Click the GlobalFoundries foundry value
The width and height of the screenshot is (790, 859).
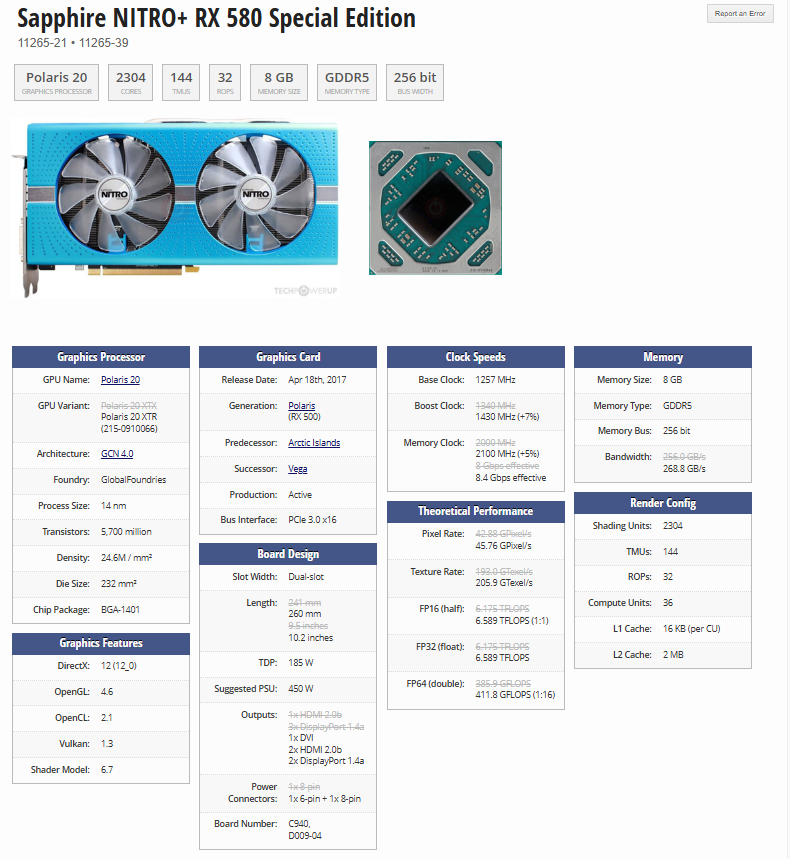coord(133,480)
